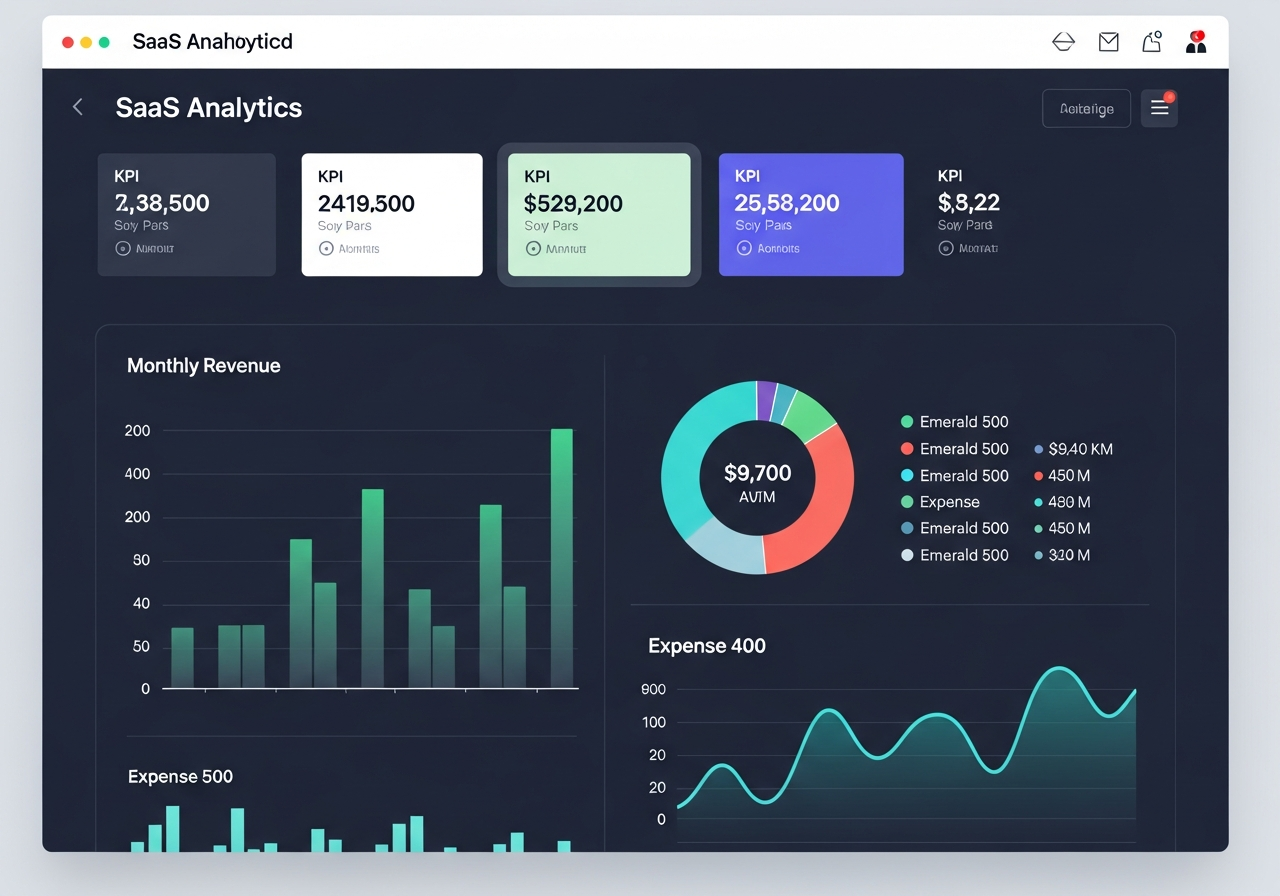
Task: Click the circle icon in the 2419.500 card
Action: (326, 248)
